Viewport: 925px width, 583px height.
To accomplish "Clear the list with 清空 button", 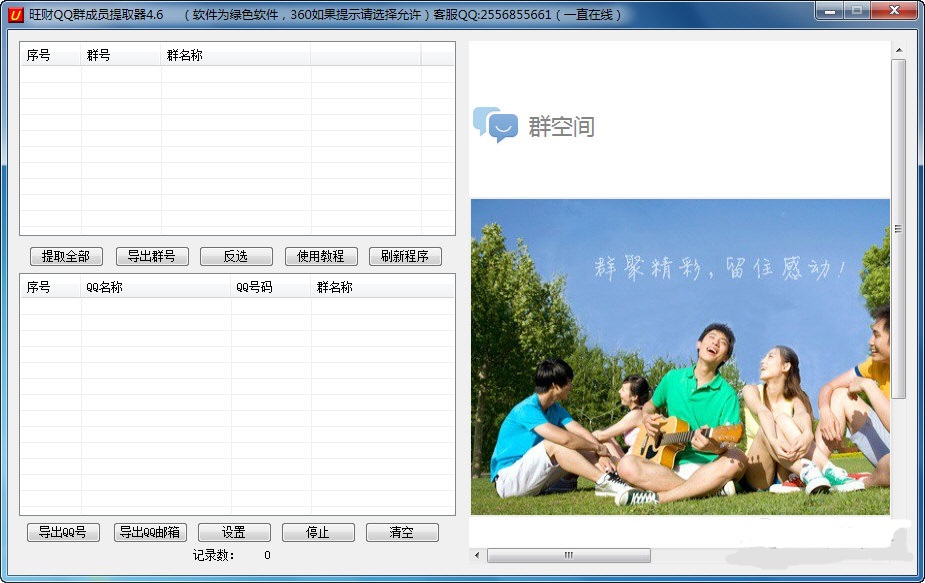I will click(x=402, y=532).
